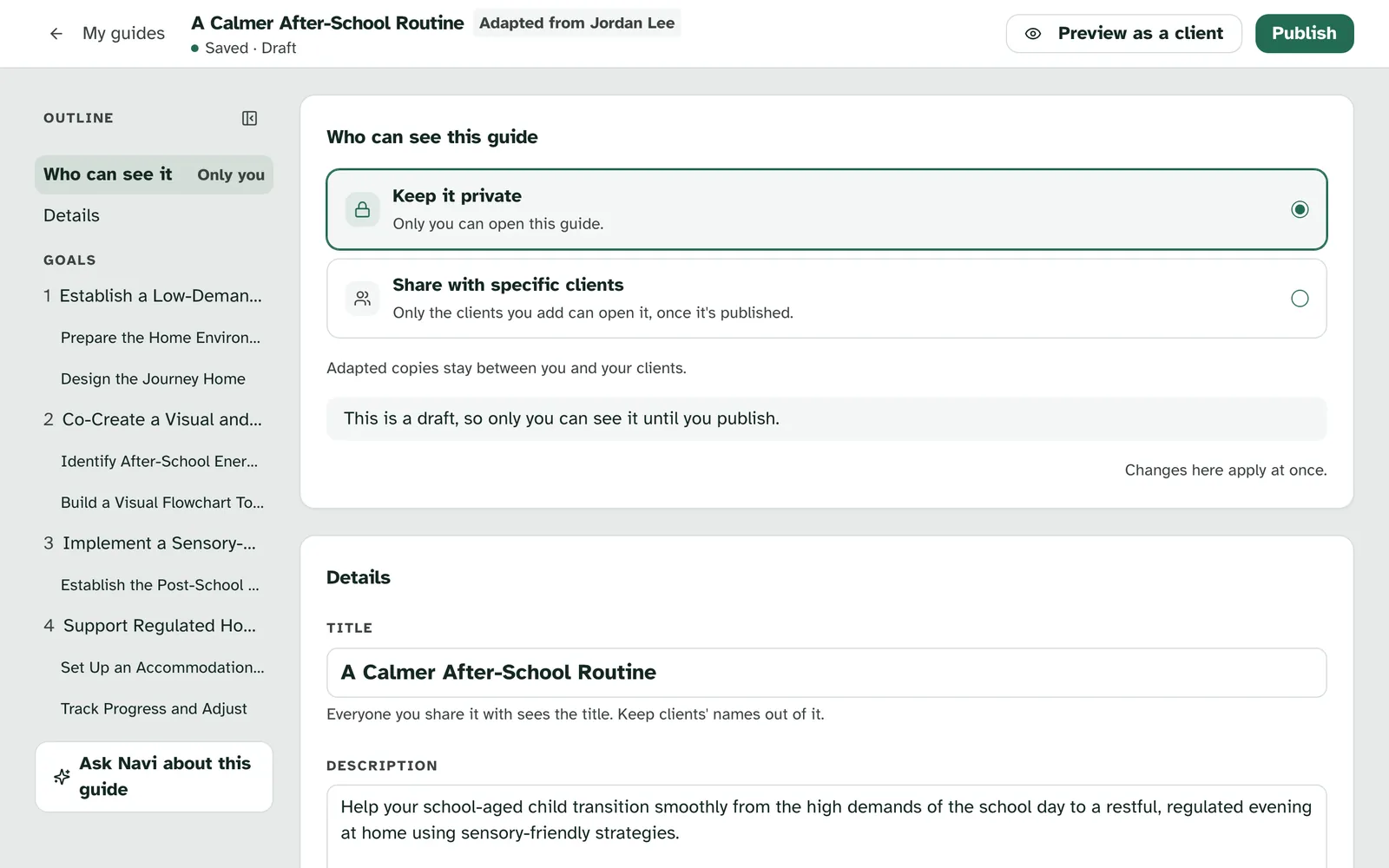
Task: Open Prepare the Home Environ... step
Action: tap(161, 338)
